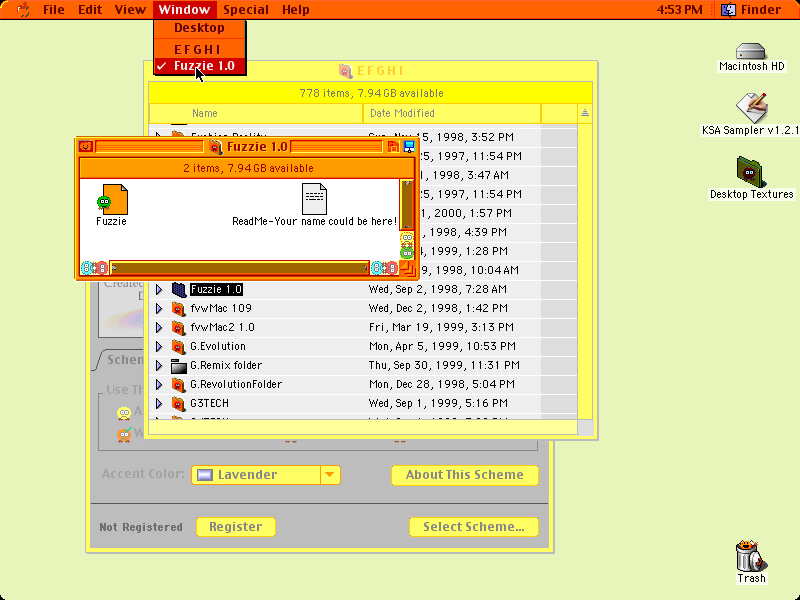Open the Special menu
Viewport: 800px width, 600px height.
(x=246, y=10)
